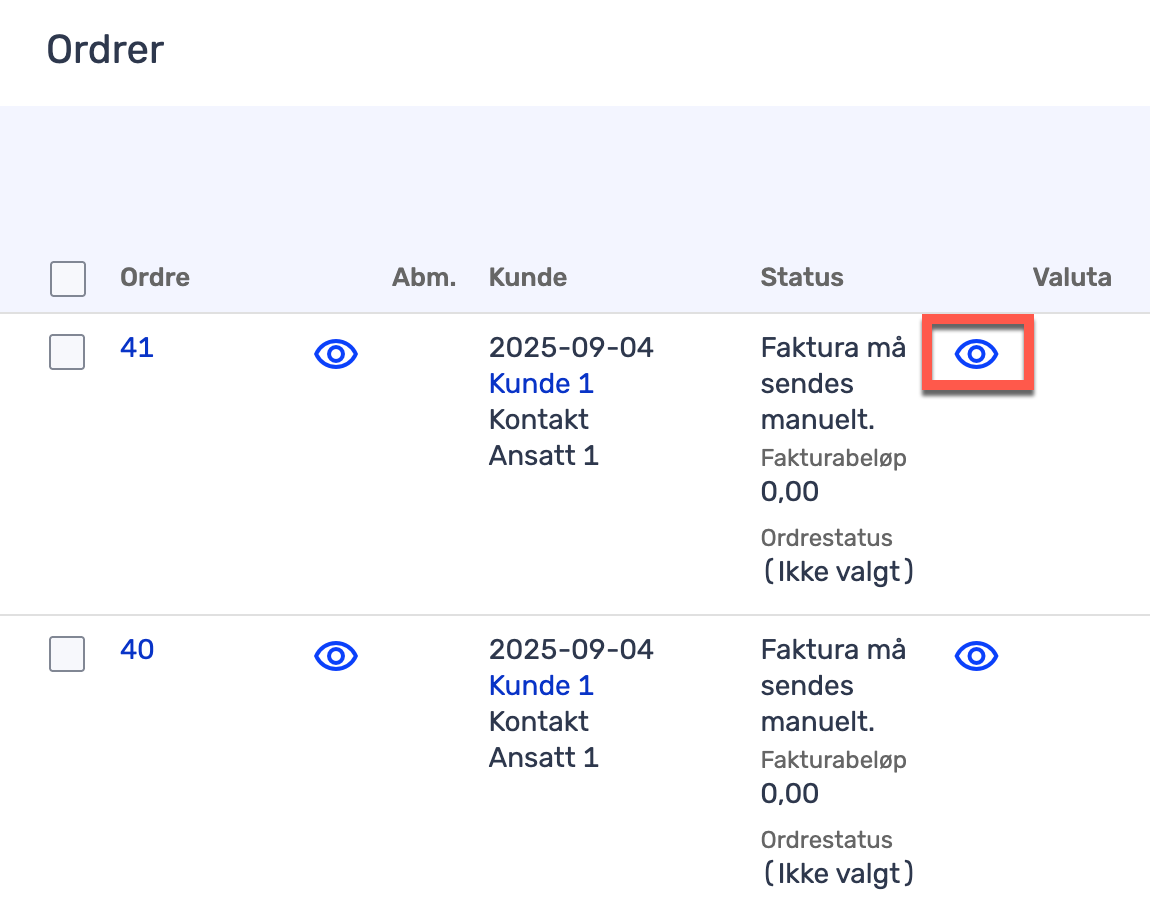
Task: Open Kunde 1 link in order 40 row
Action: (x=541, y=686)
